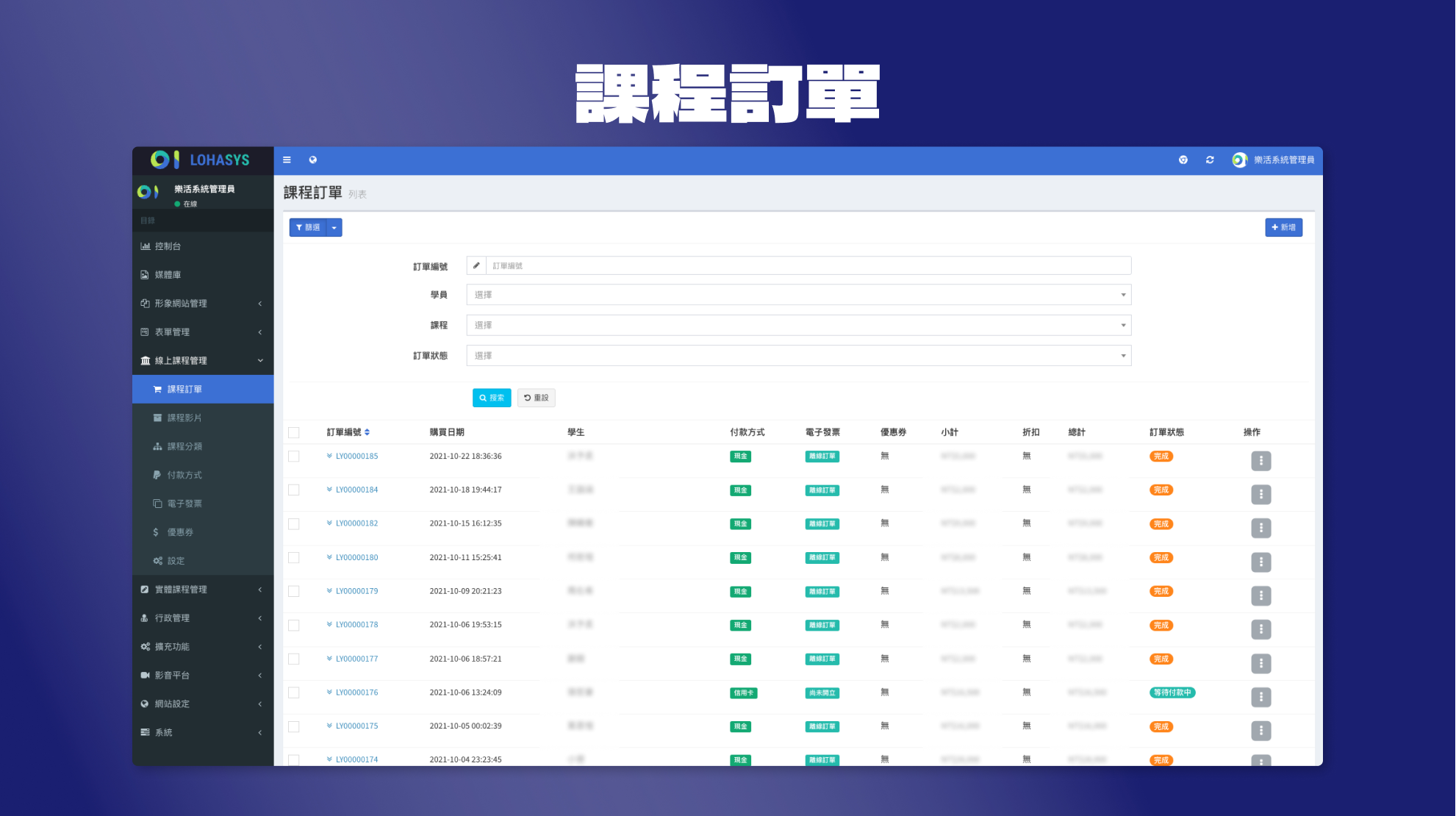The image size is (1456, 816).
Task: Expand the 篩選 button dropdown arrow
Action: pos(334,228)
